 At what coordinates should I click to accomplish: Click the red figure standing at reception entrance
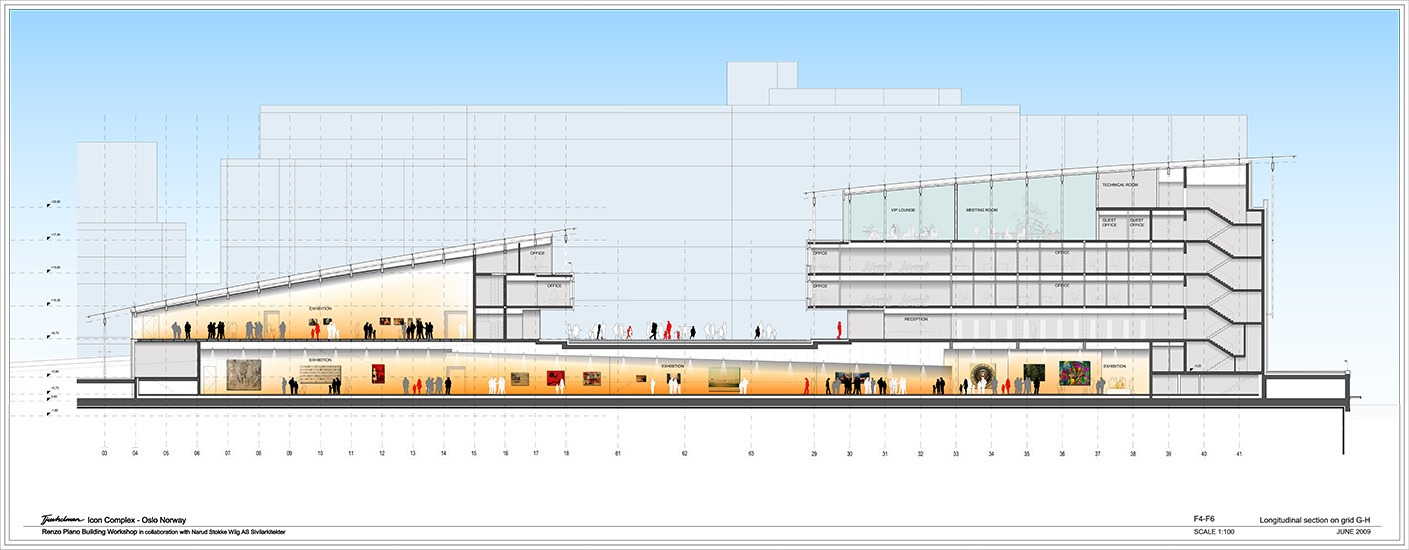coord(839,329)
